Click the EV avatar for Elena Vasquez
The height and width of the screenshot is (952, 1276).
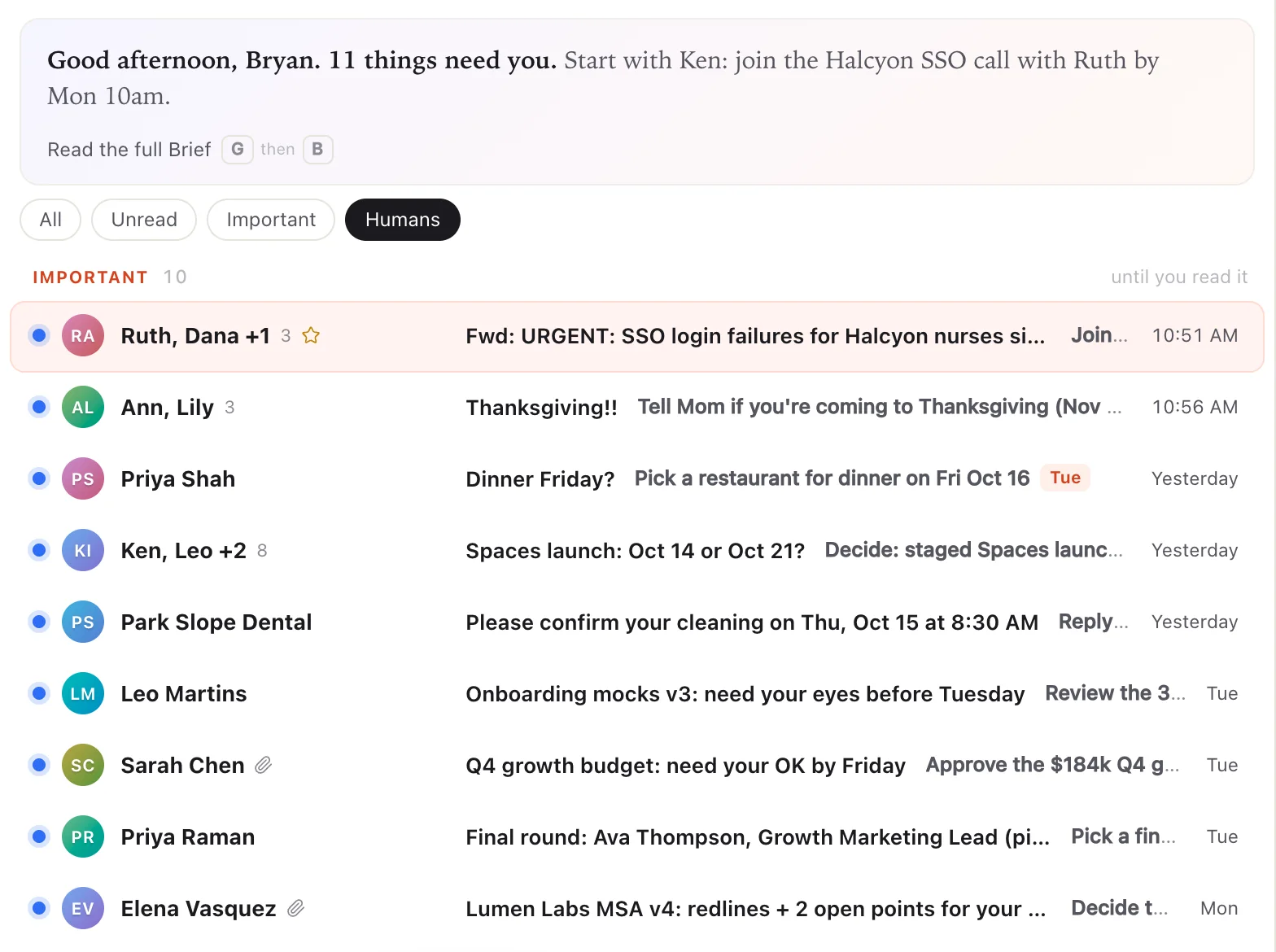pyautogui.click(x=83, y=908)
